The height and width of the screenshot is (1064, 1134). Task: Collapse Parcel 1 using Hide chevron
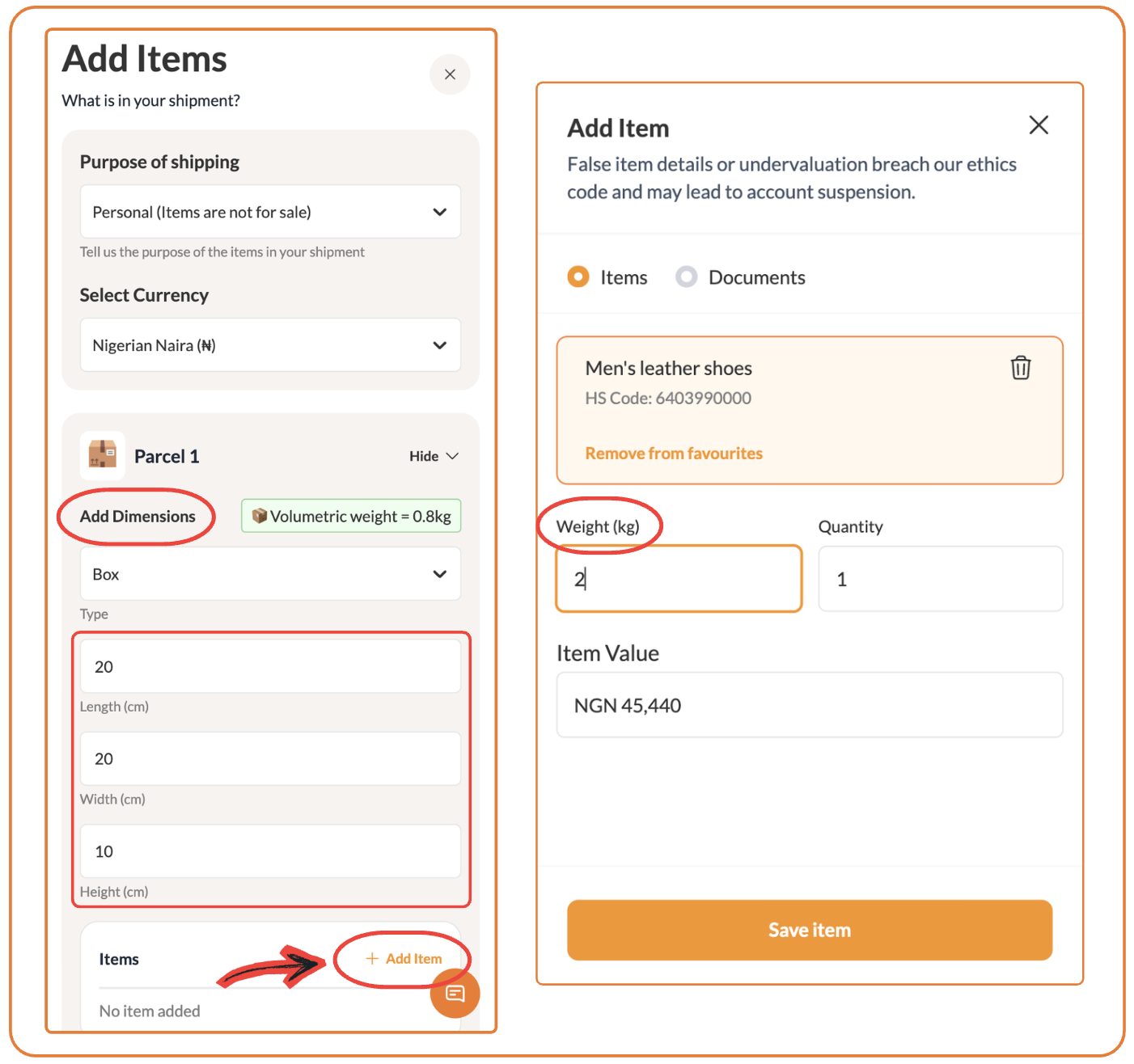pyautogui.click(x=452, y=456)
